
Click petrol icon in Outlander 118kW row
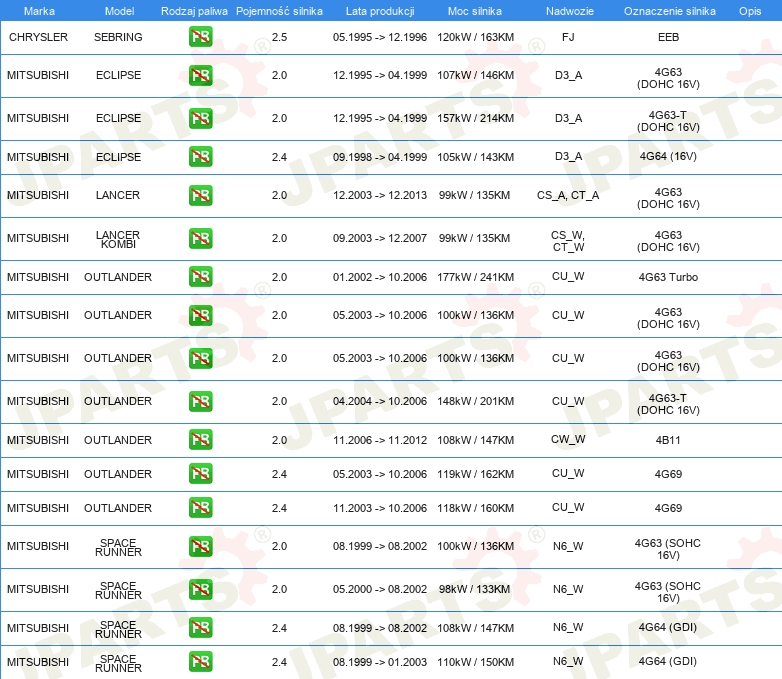(x=200, y=507)
